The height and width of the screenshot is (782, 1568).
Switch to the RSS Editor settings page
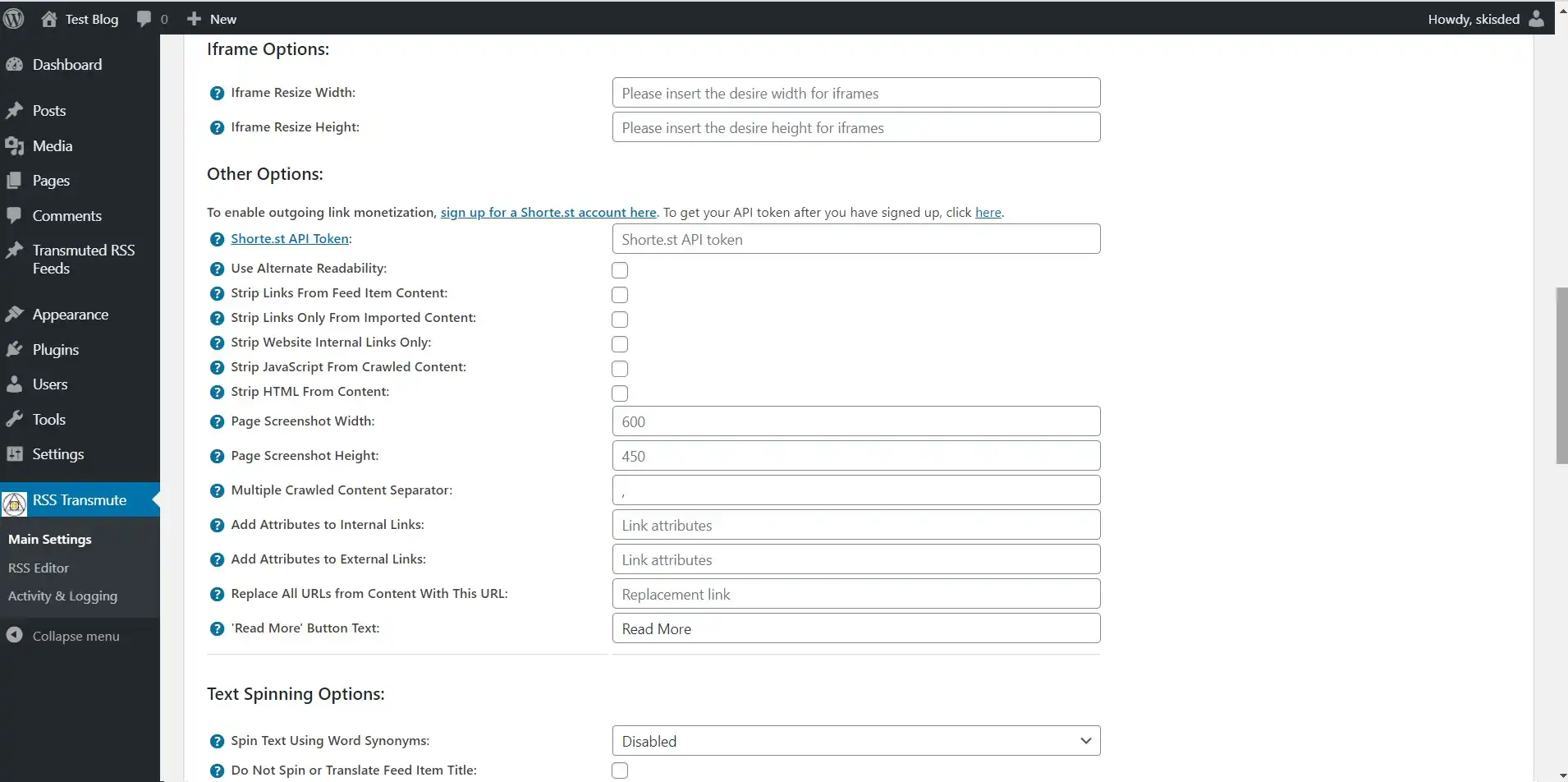38,567
